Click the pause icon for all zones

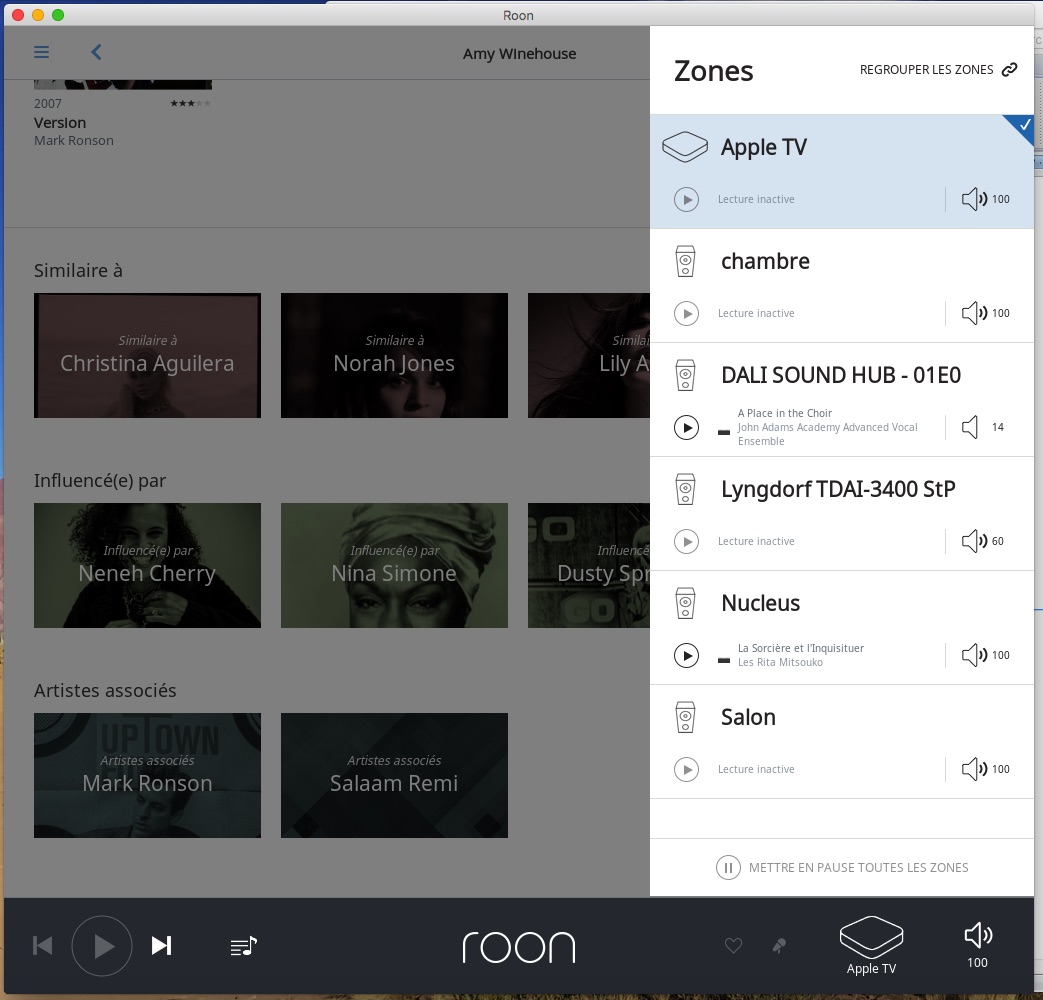[x=728, y=868]
